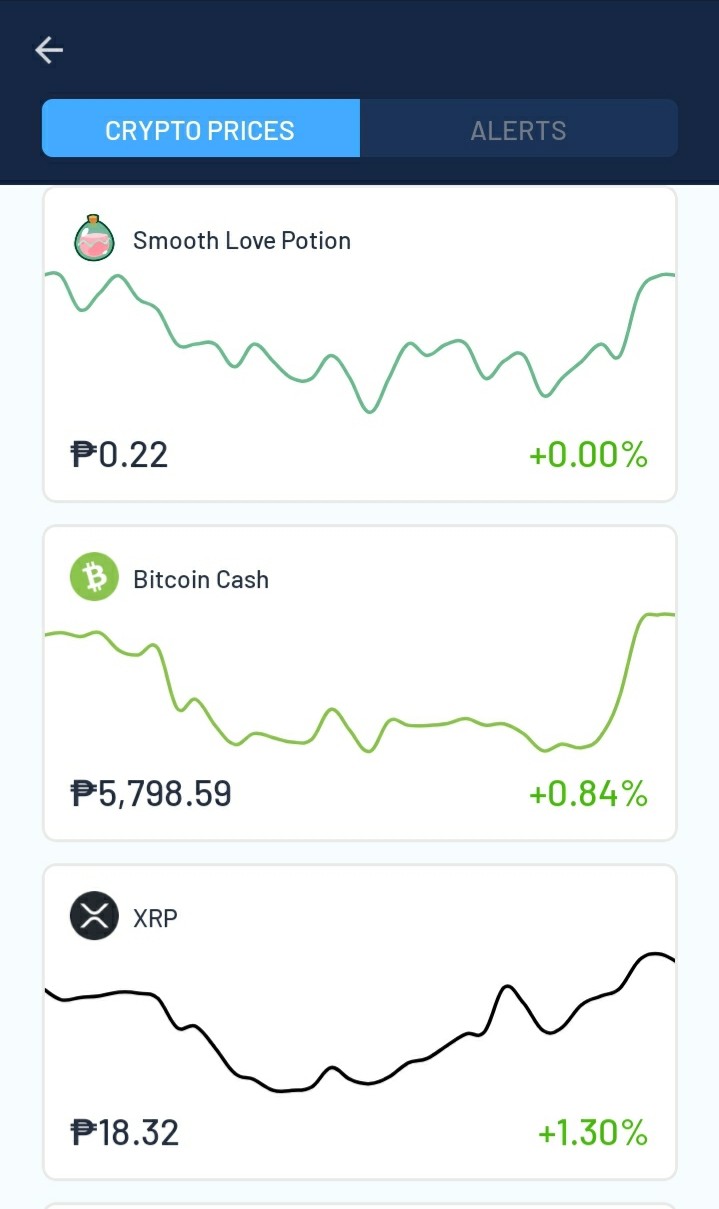Select the CRYPTO PRICES tab
This screenshot has height=1209, width=719.
pos(200,129)
